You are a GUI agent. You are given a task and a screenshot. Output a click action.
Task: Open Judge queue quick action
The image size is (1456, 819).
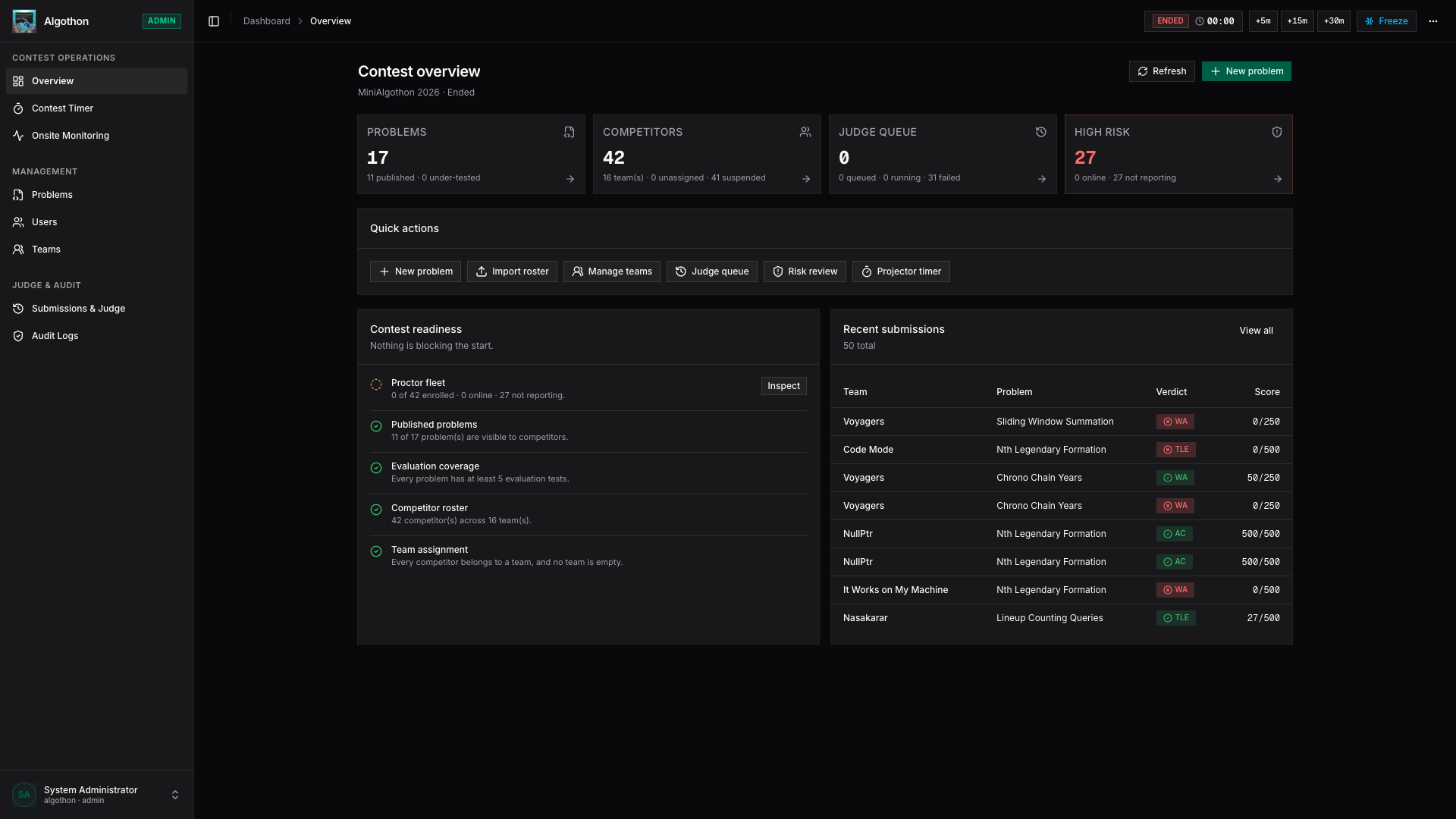(x=711, y=271)
